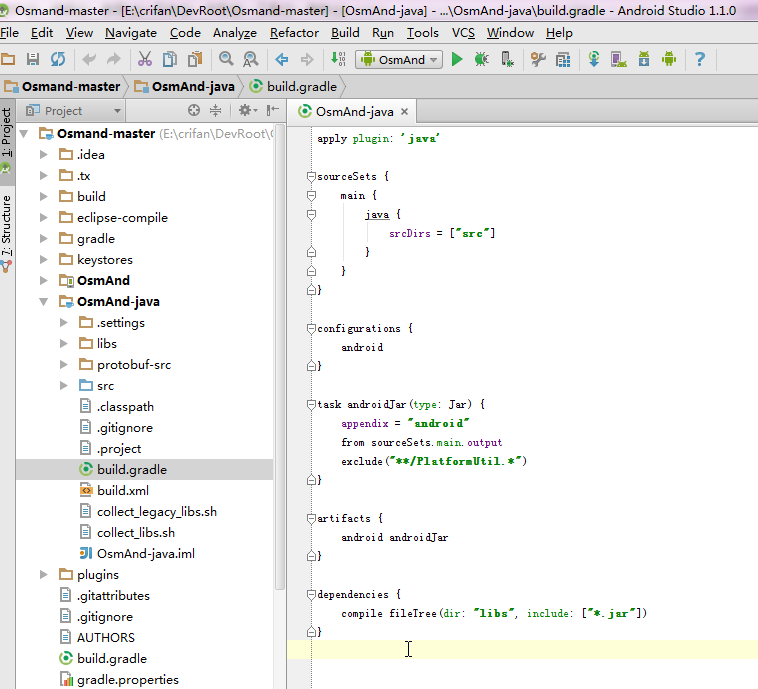
Task: Fold the dependencies block in editor gutter
Action: pos(311,594)
